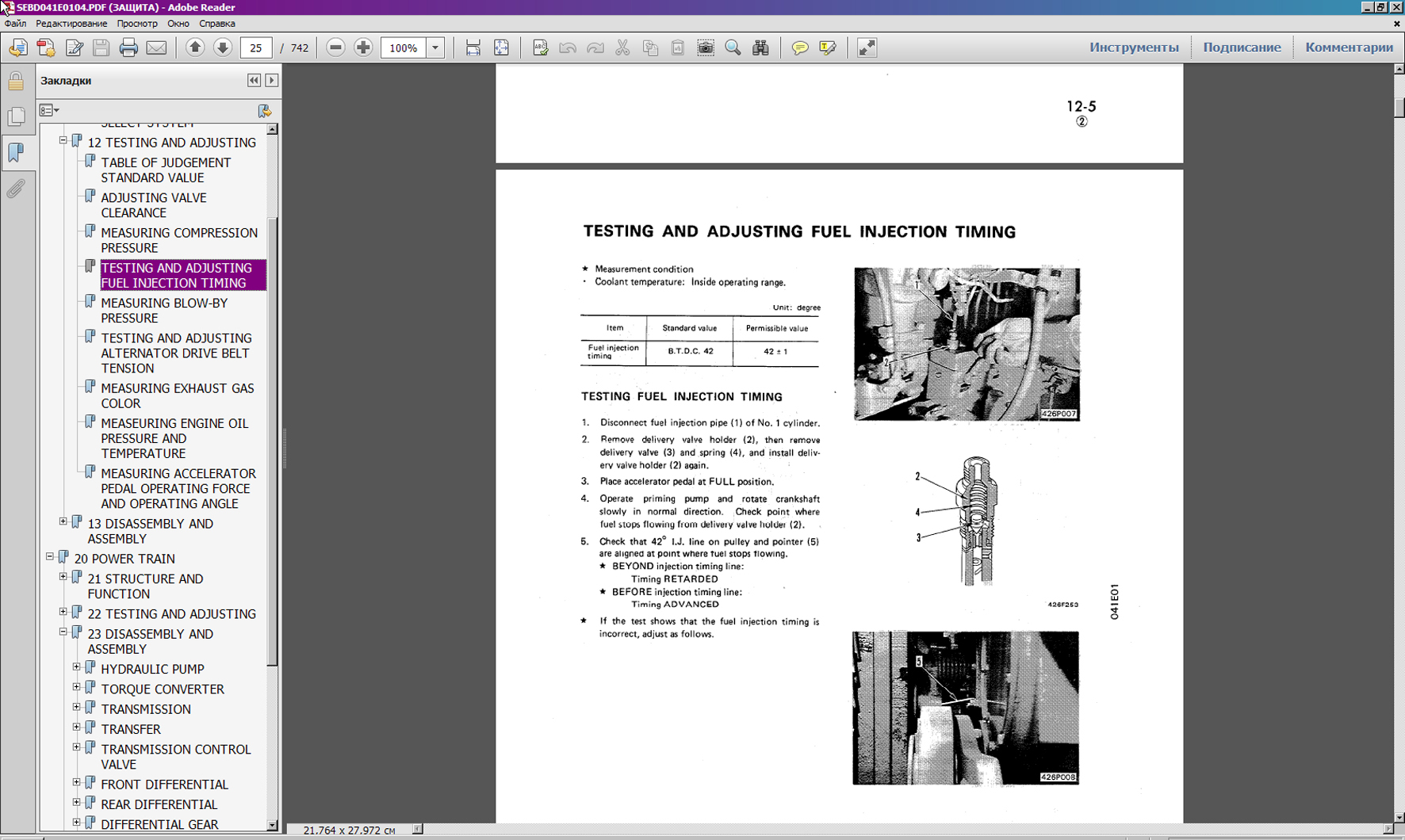Open the zoom percentage dropdown arrow
The image size is (1405, 840).
point(435,48)
